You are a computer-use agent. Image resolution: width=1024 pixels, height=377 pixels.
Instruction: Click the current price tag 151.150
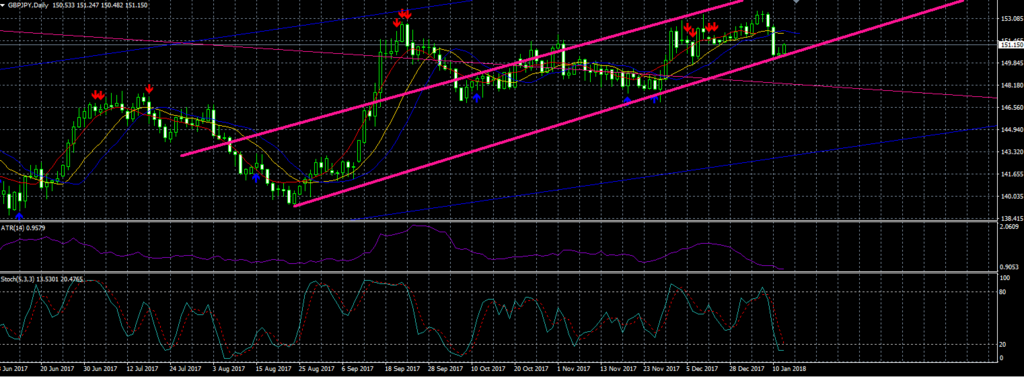pos(1011,44)
